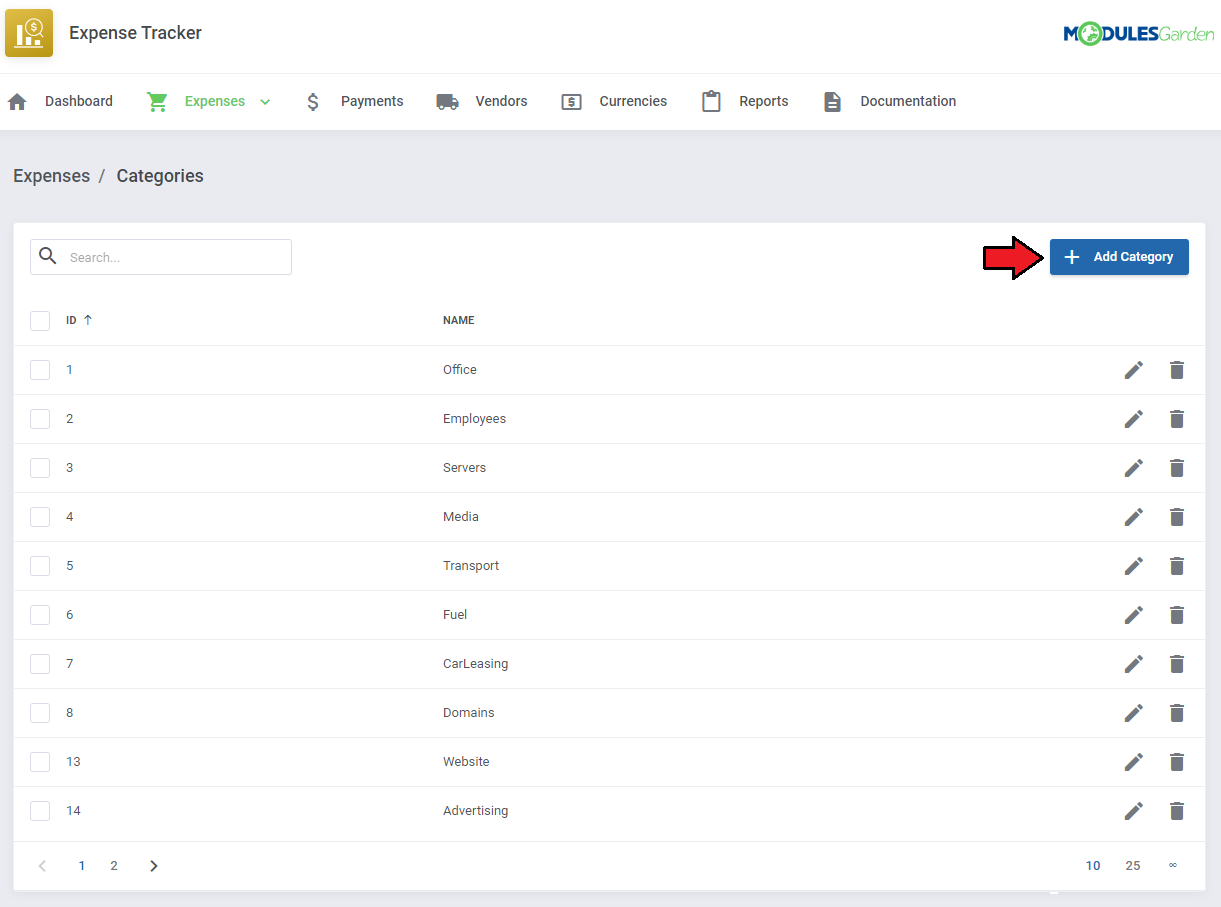The height and width of the screenshot is (907, 1221).
Task: Edit the Servers category with pencil icon
Action: point(1133,468)
